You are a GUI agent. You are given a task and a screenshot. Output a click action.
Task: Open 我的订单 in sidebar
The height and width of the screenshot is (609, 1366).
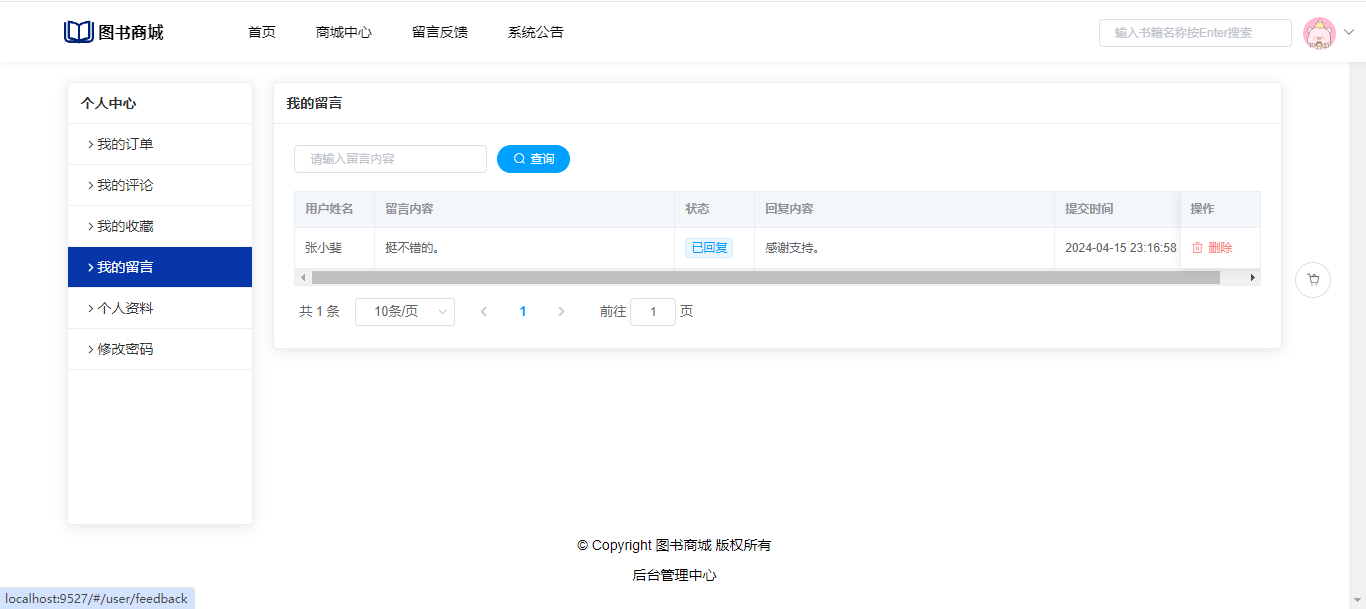(x=125, y=144)
